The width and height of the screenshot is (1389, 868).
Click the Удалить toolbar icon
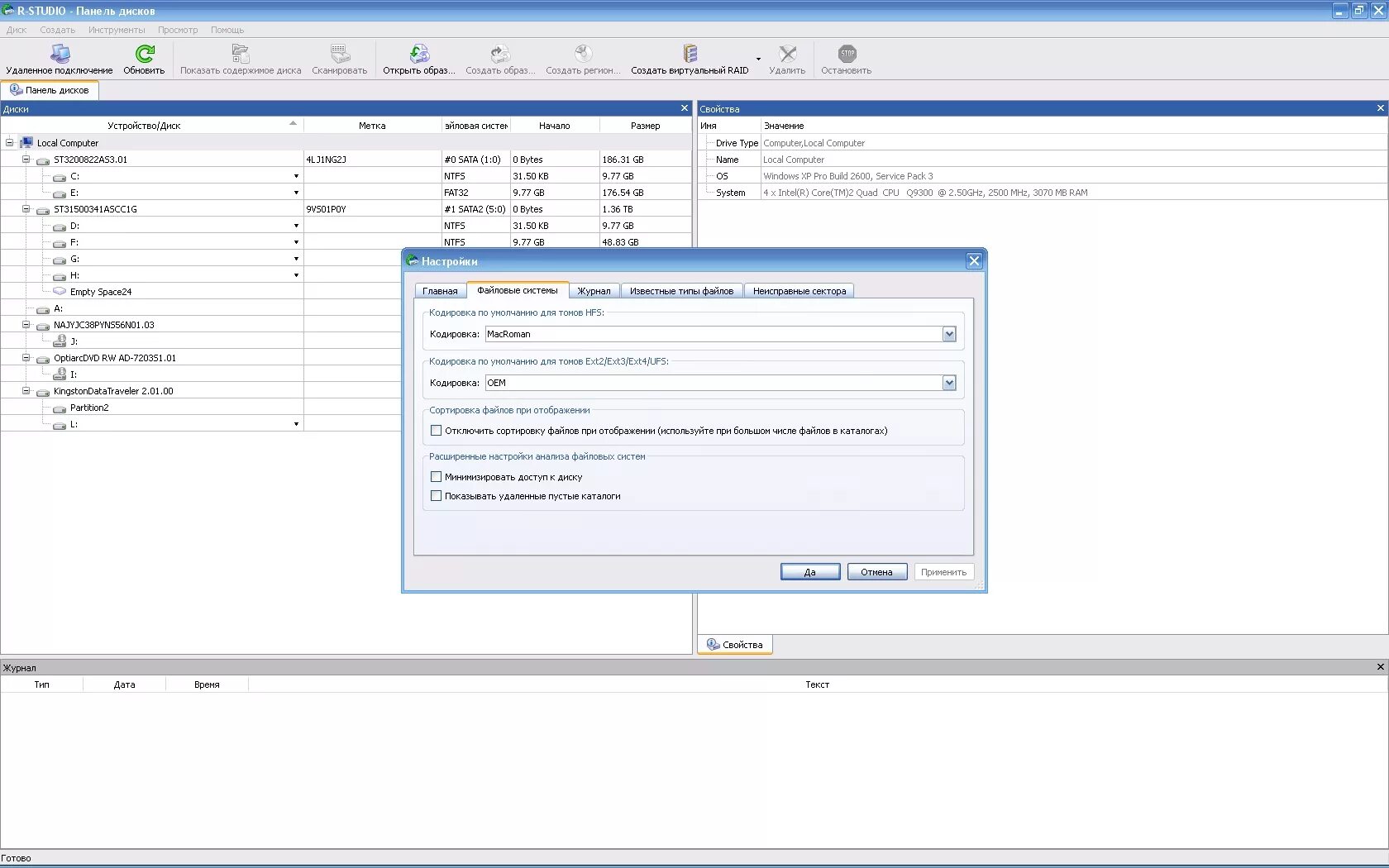(x=788, y=54)
